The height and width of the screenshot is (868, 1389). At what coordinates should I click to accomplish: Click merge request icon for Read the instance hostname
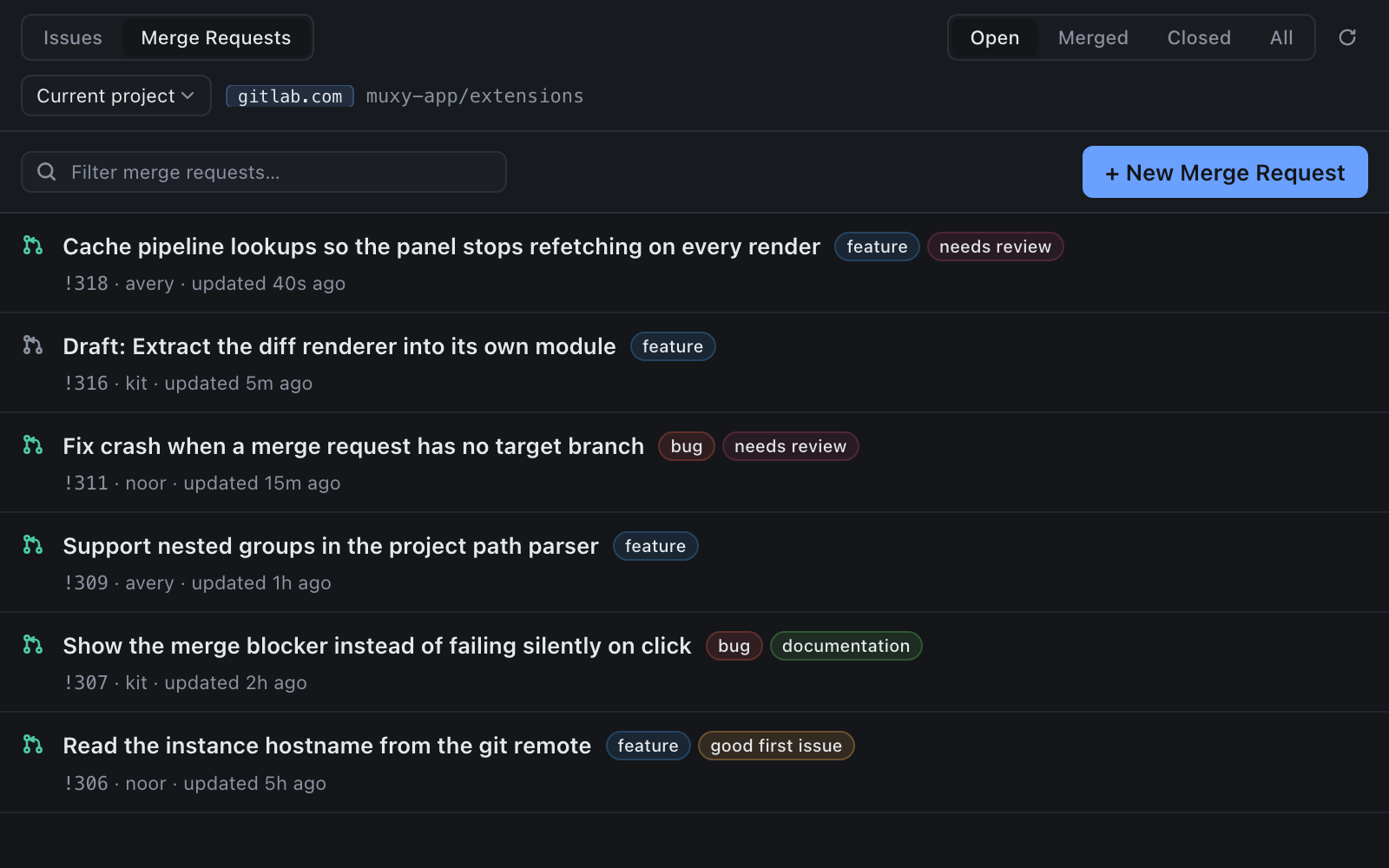pyautogui.click(x=33, y=745)
